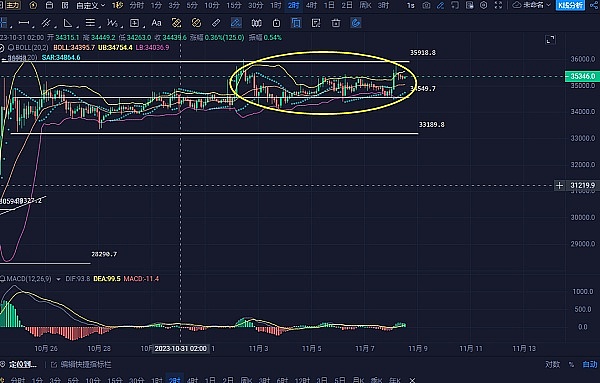Click 编辑快捷指标栏 link
The height and width of the screenshot is (383, 600).
pos(81,364)
